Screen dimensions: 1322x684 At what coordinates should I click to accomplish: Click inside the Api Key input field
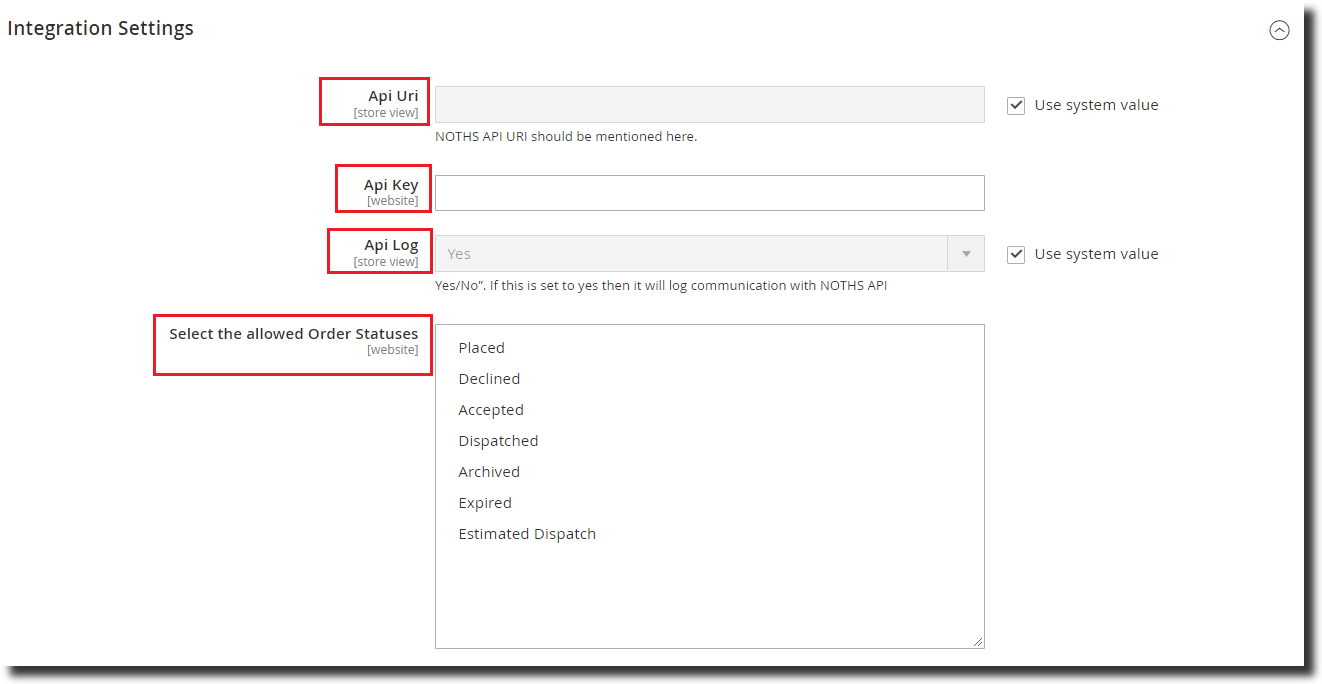click(710, 193)
